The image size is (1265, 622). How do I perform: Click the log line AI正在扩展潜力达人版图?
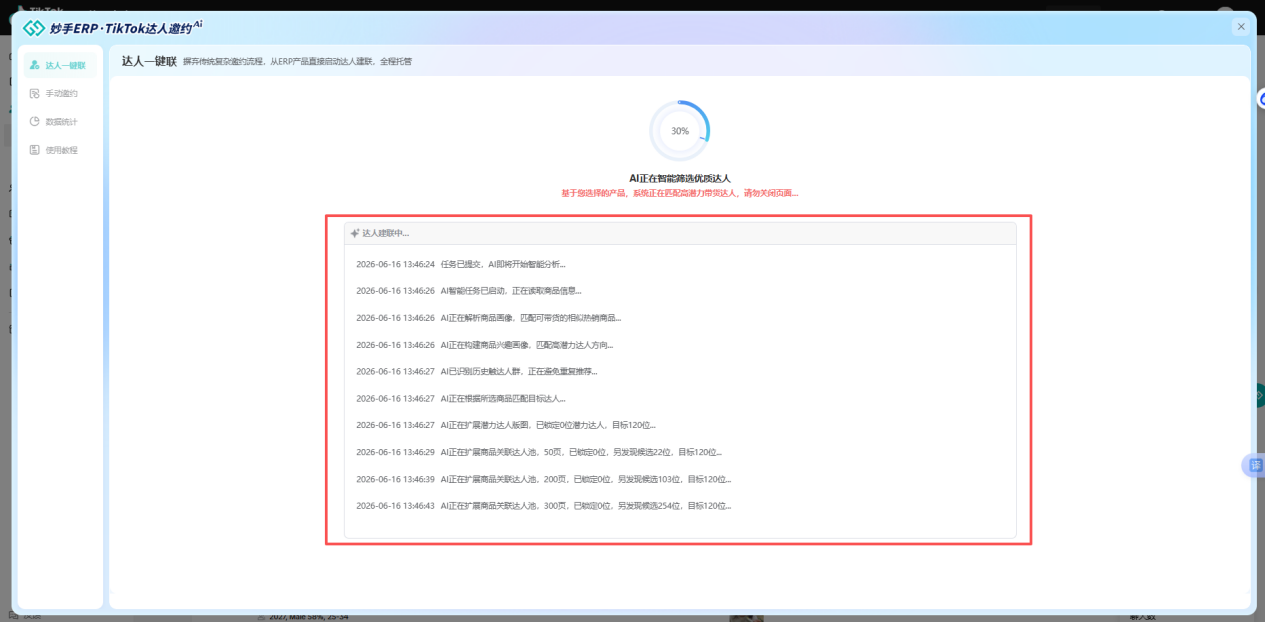pyautogui.click(x=506, y=425)
